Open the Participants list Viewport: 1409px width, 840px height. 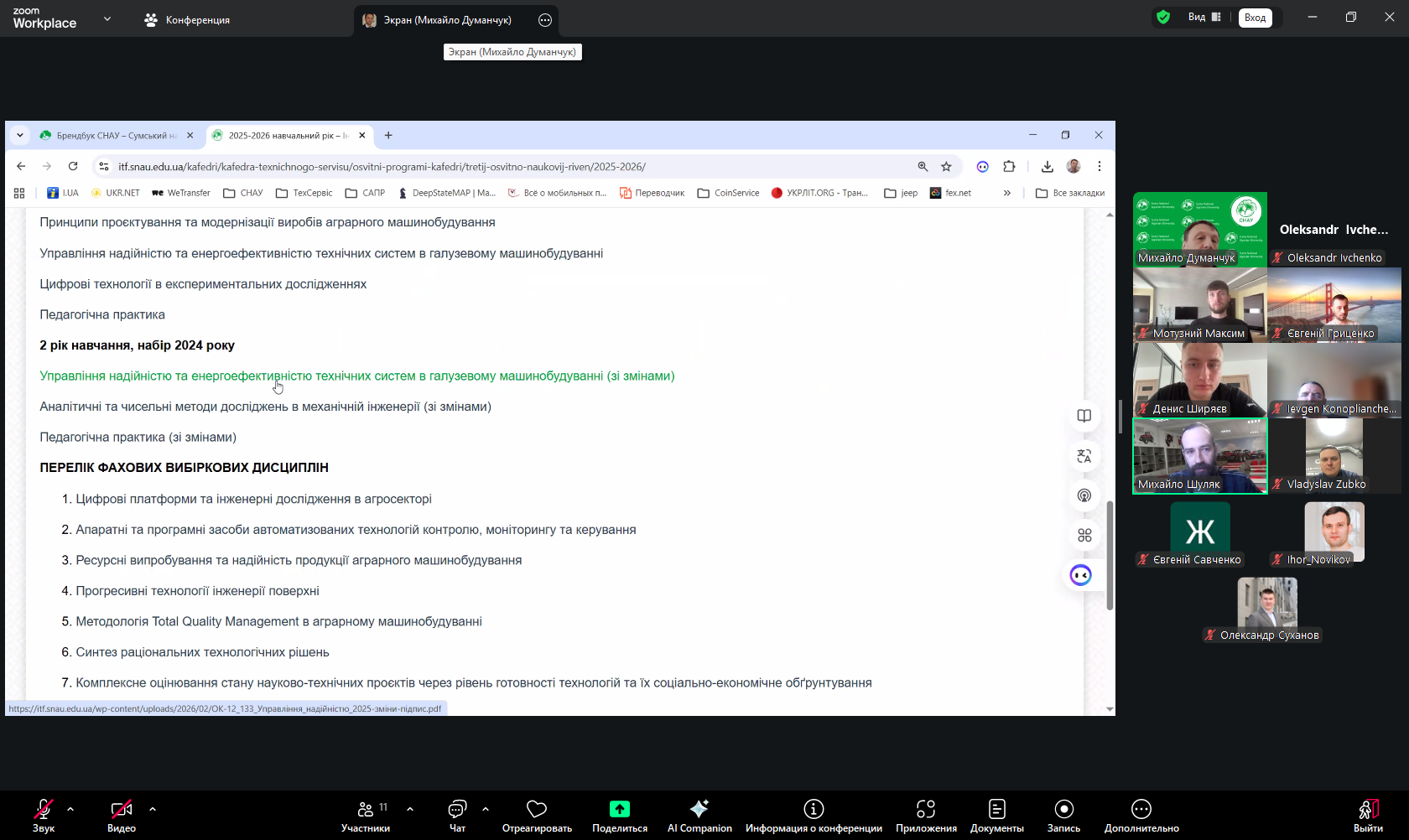pos(366,816)
